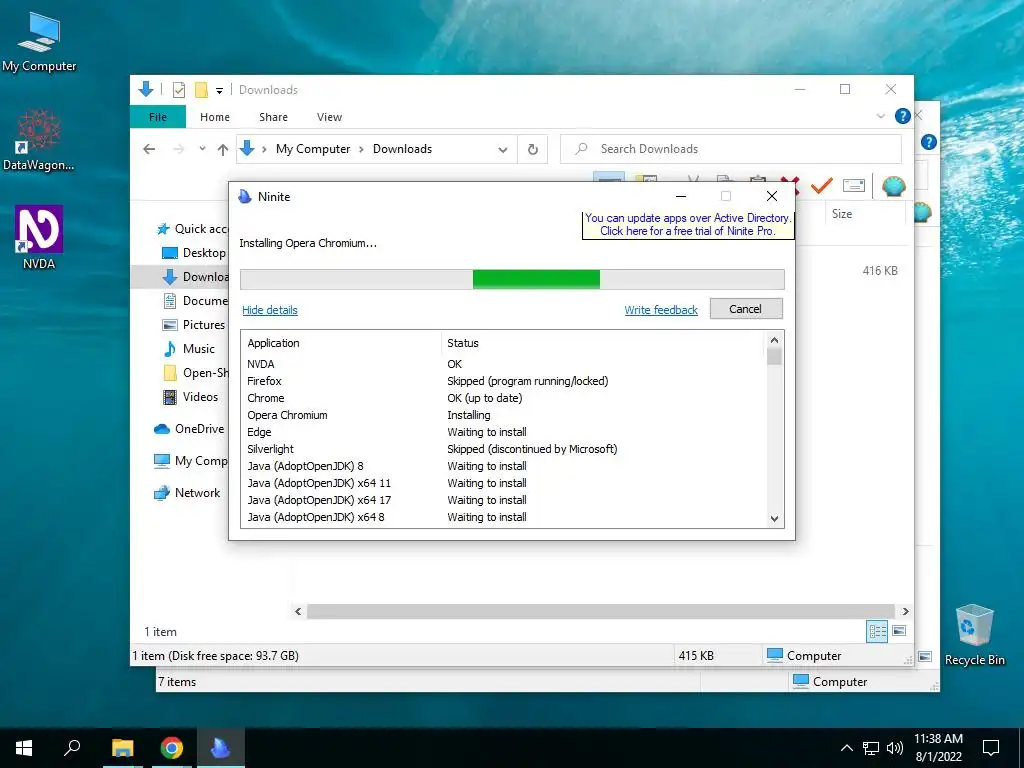Image resolution: width=1024 pixels, height=768 pixels.
Task: Open the View ribbon tab
Action: pyautogui.click(x=329, y=117)
